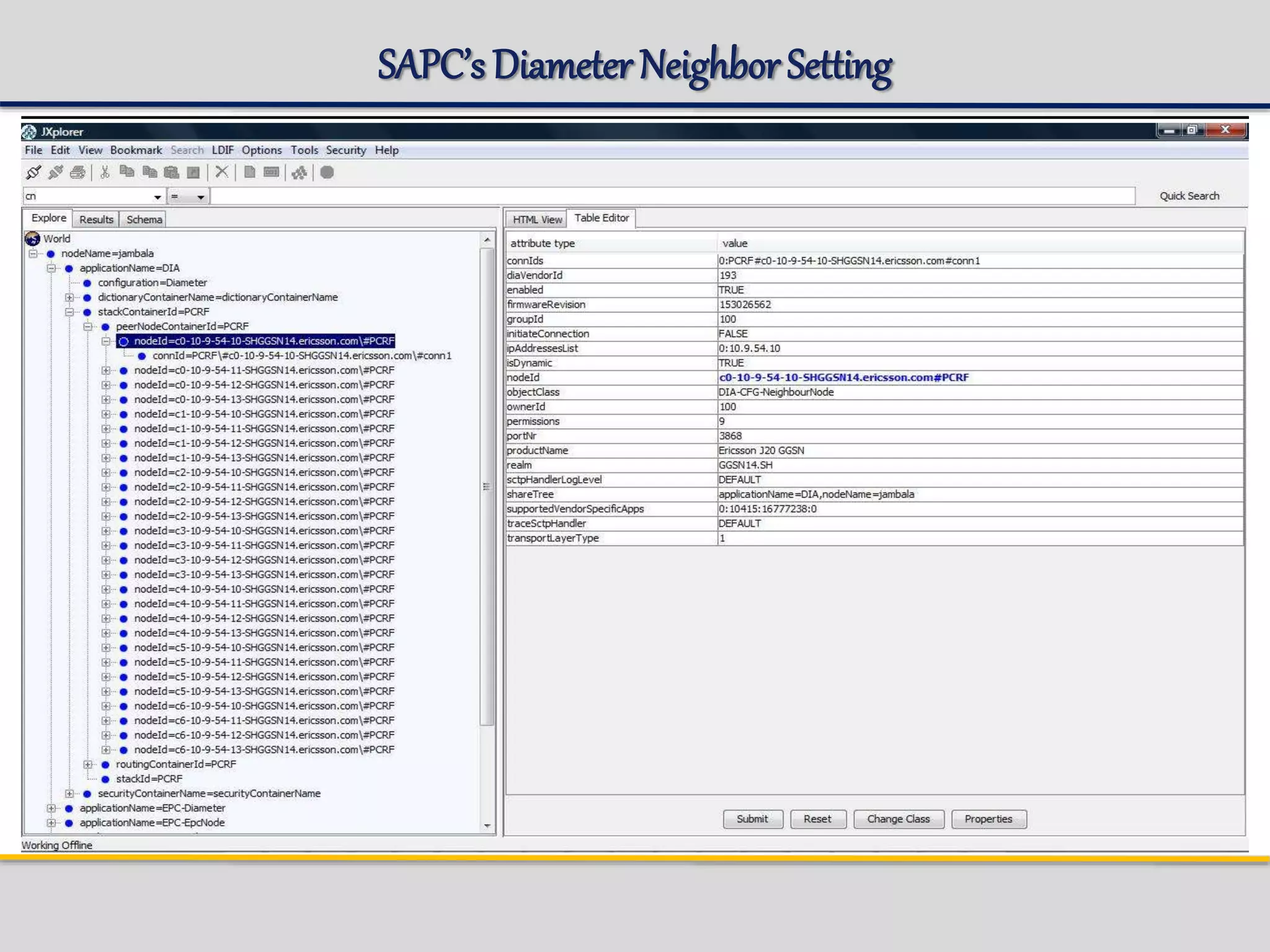The image size is (1270, 952).
Task: Click the Cut scissors icon
Action: [x=105, y=172]
